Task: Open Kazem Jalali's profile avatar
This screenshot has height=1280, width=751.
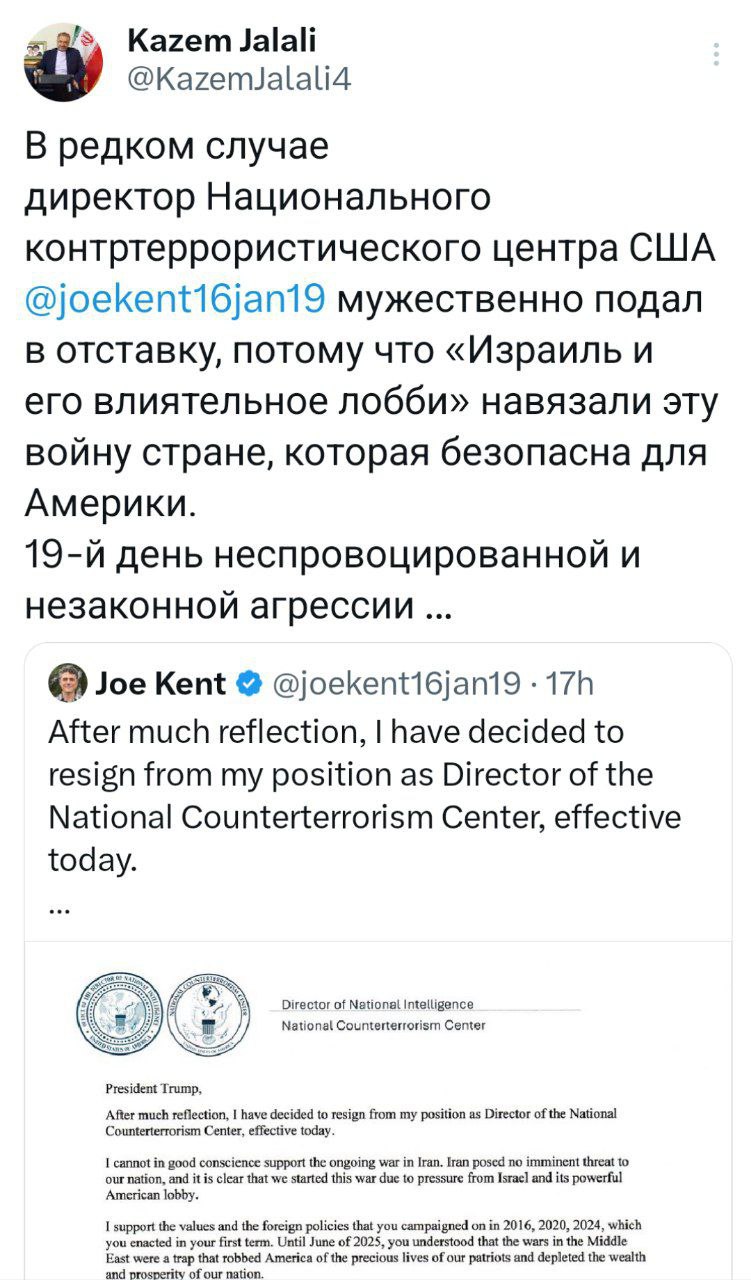Action: [64, 62]
